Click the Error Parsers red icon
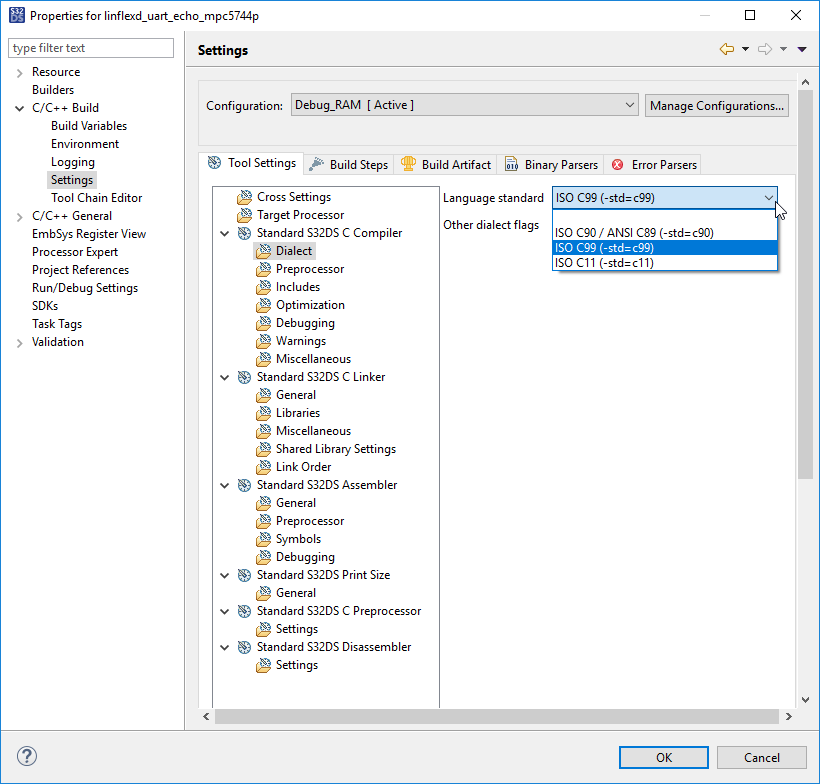The image size is (820, 784). click(618, 165)
